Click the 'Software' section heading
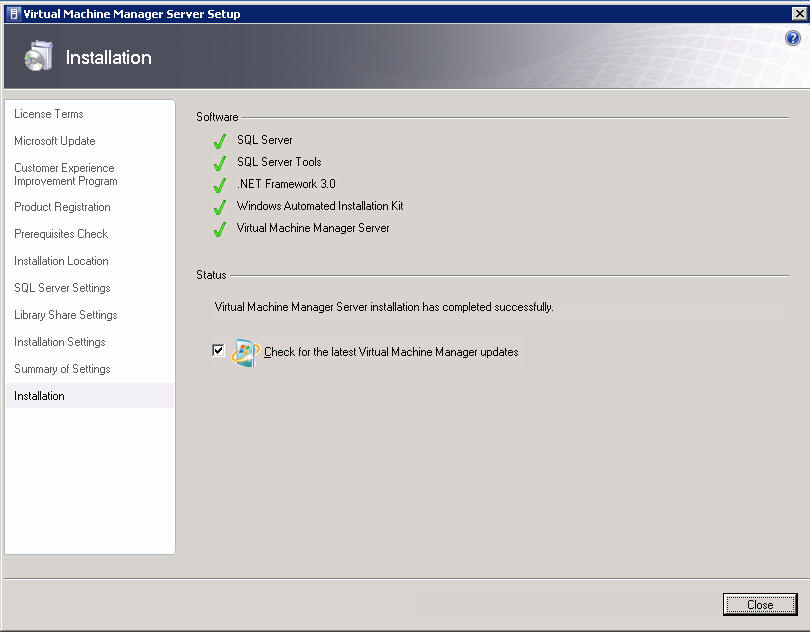810x632 pixels. point(217,117)
